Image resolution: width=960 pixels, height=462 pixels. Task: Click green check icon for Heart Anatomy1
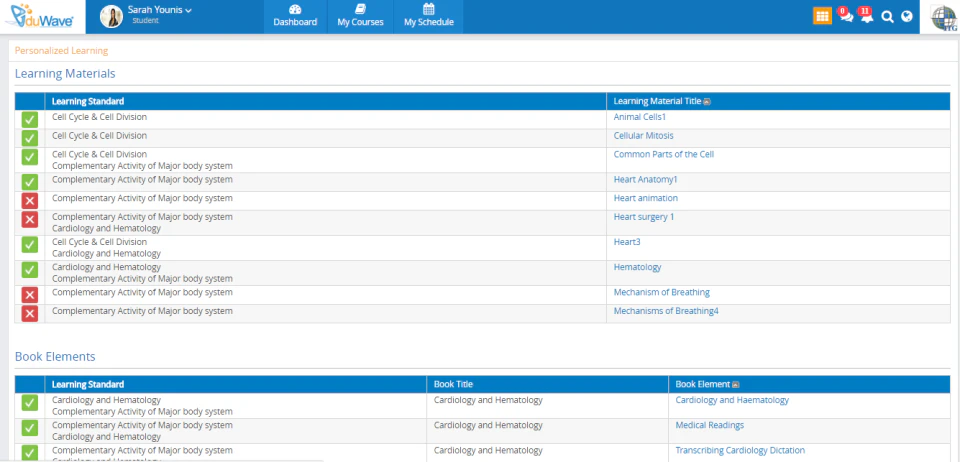[x=29, y=182]
